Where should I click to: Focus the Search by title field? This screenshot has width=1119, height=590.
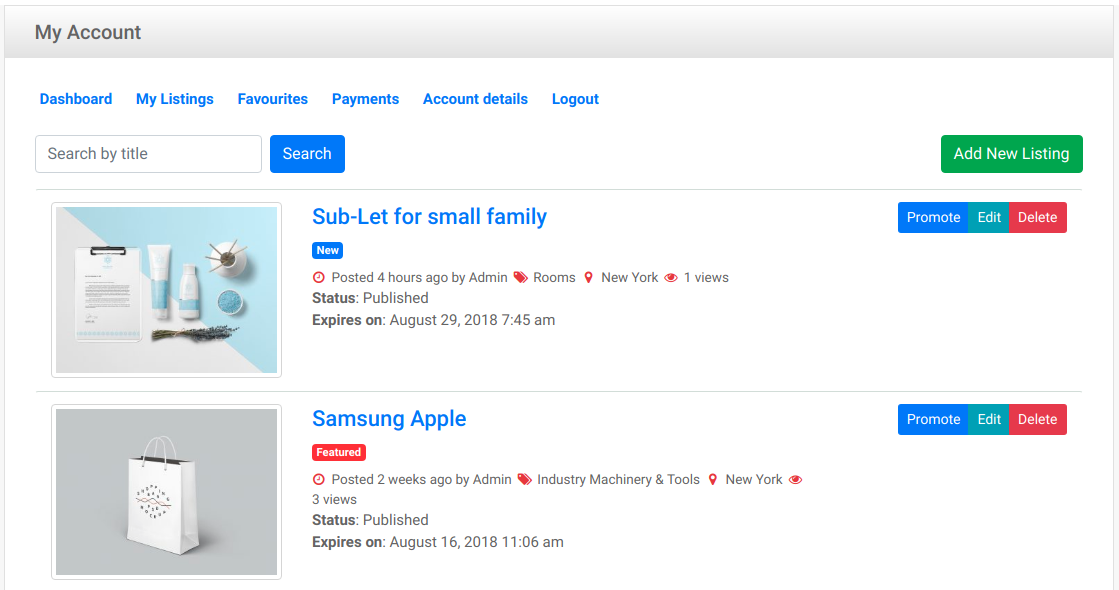(x=148, y=154)
